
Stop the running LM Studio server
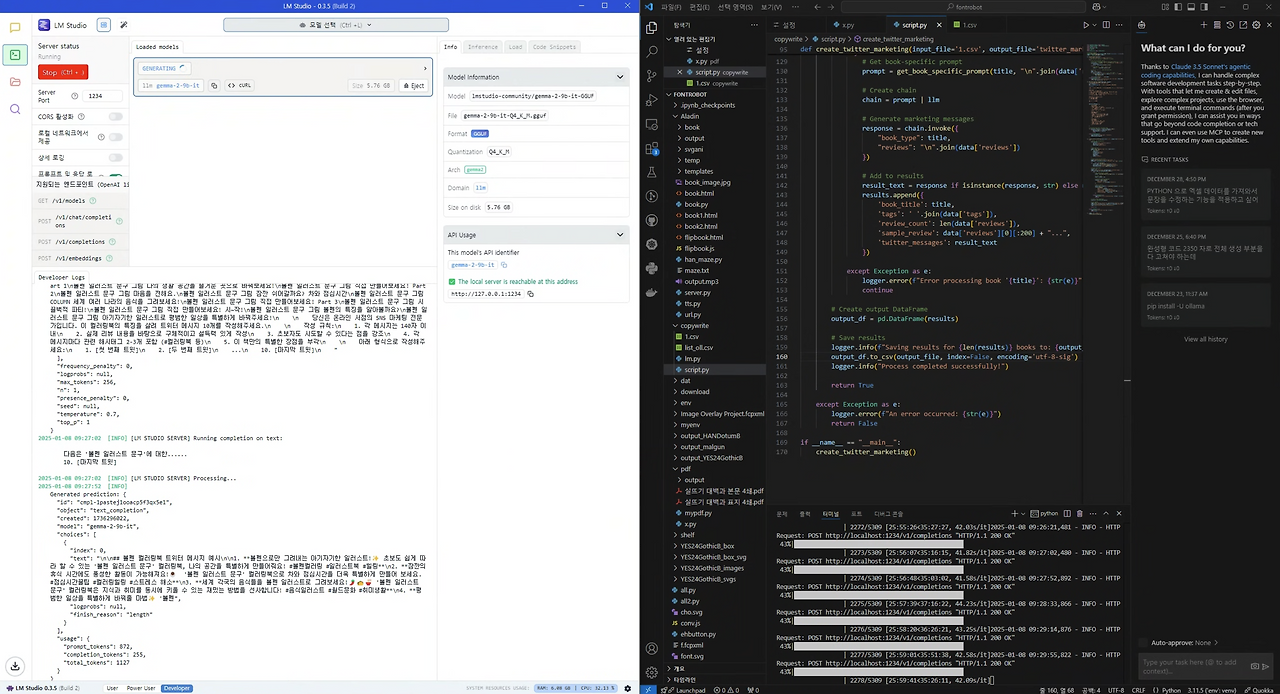[x=63, y=72]
